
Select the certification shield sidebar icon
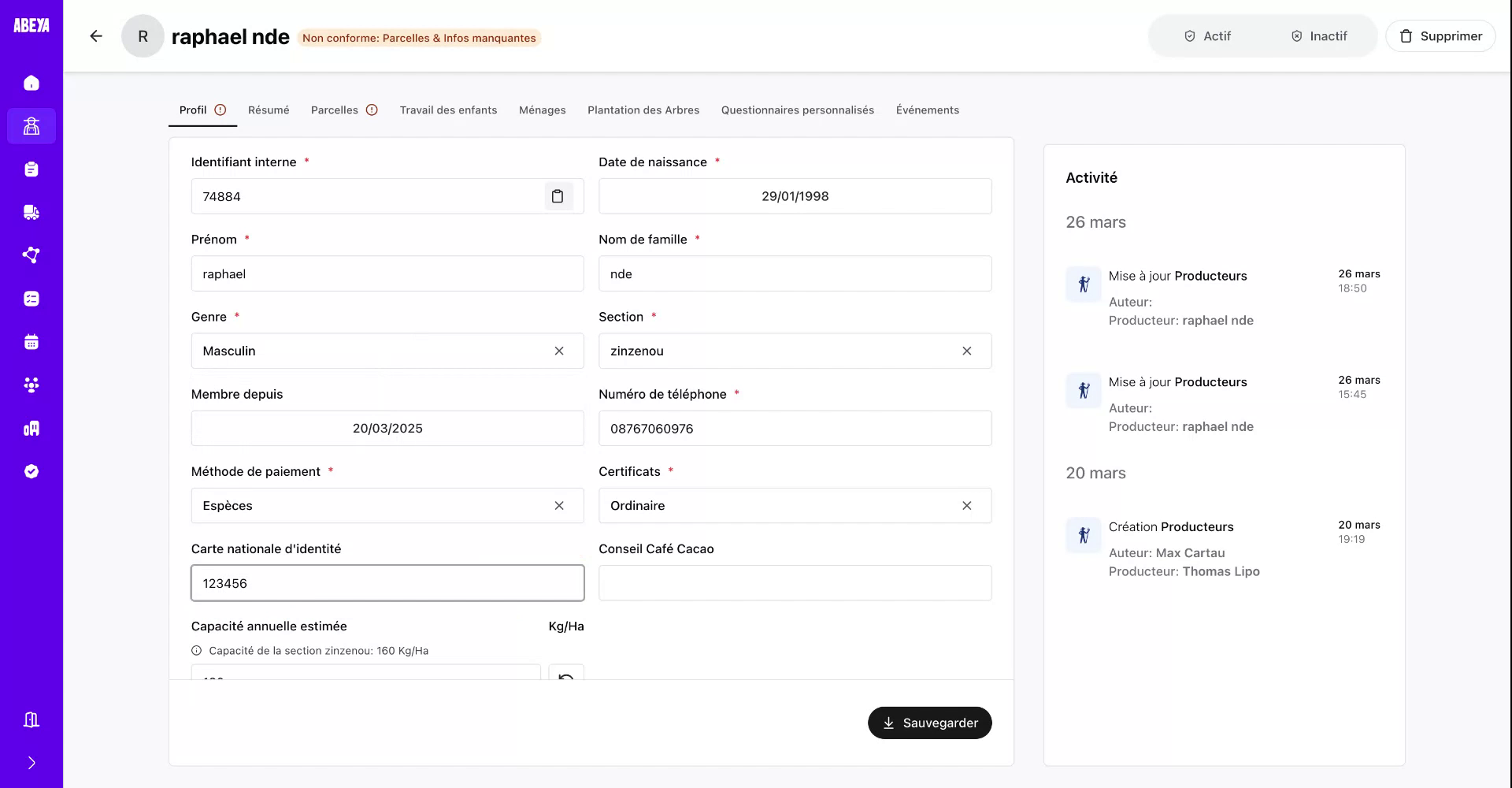(31, 470)
